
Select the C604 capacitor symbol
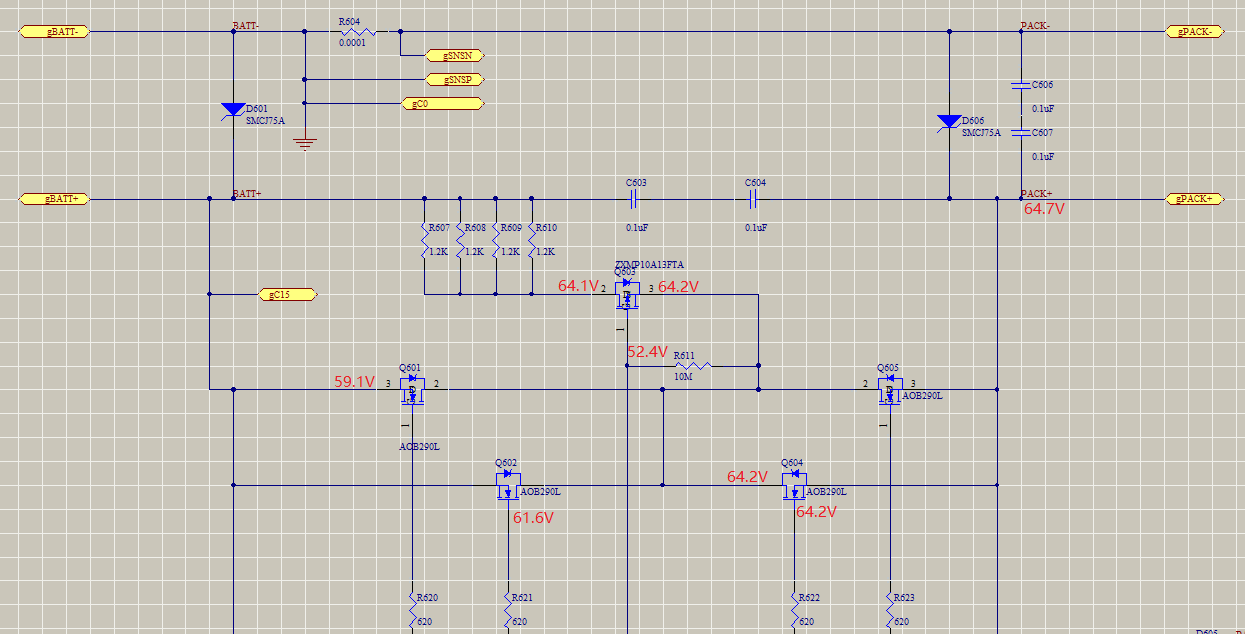[x=753, y=199]
